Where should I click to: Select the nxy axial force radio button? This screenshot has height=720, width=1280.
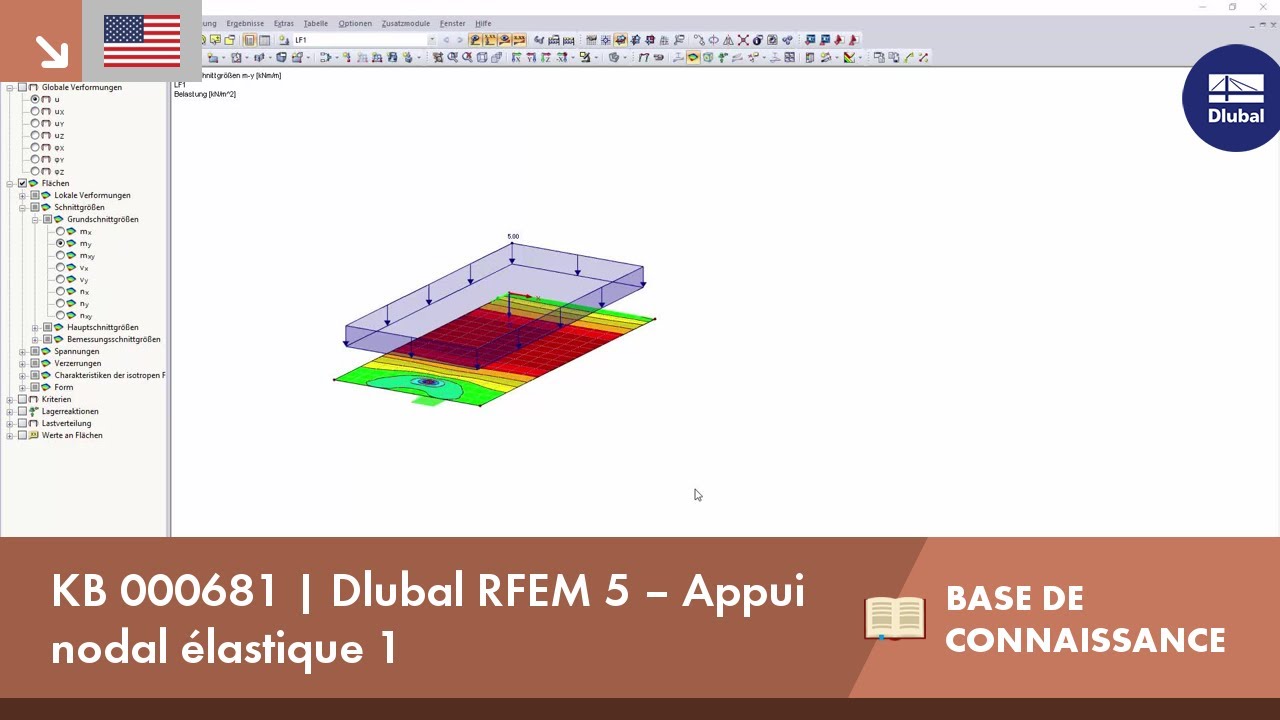(x=60, y=315)
